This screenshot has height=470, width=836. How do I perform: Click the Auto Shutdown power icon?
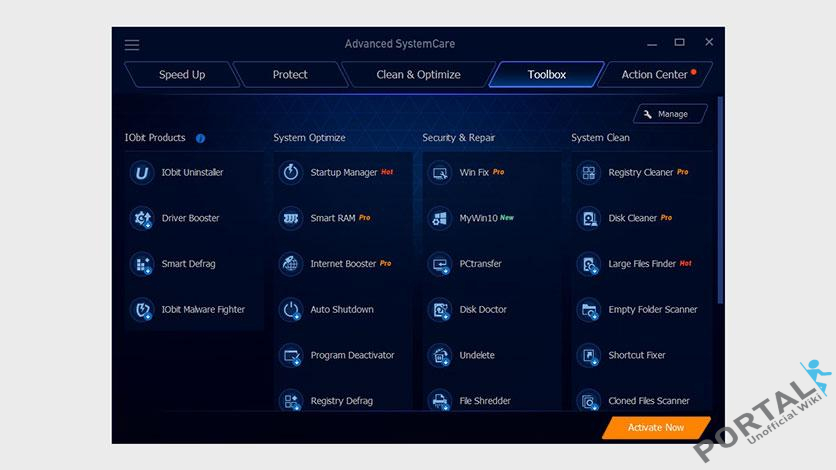(x=291, y=310)
